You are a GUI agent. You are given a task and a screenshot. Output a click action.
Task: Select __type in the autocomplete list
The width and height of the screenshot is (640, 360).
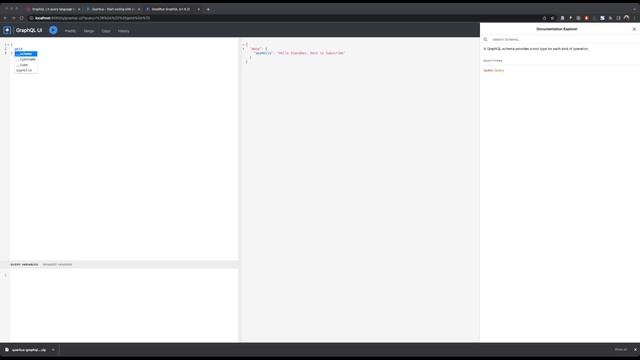click(x=26, y=64)
